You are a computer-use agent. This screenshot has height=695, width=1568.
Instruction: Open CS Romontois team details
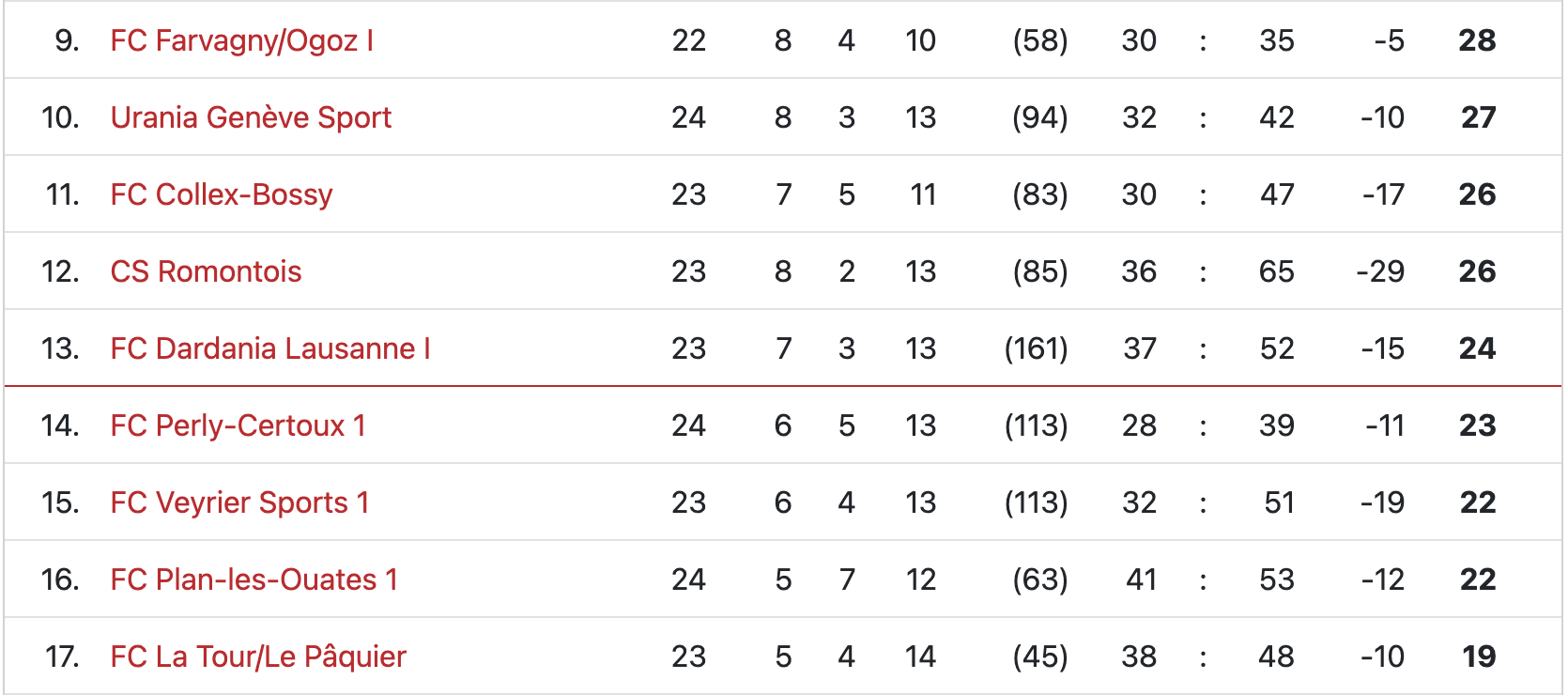click(x=206, y=271)
